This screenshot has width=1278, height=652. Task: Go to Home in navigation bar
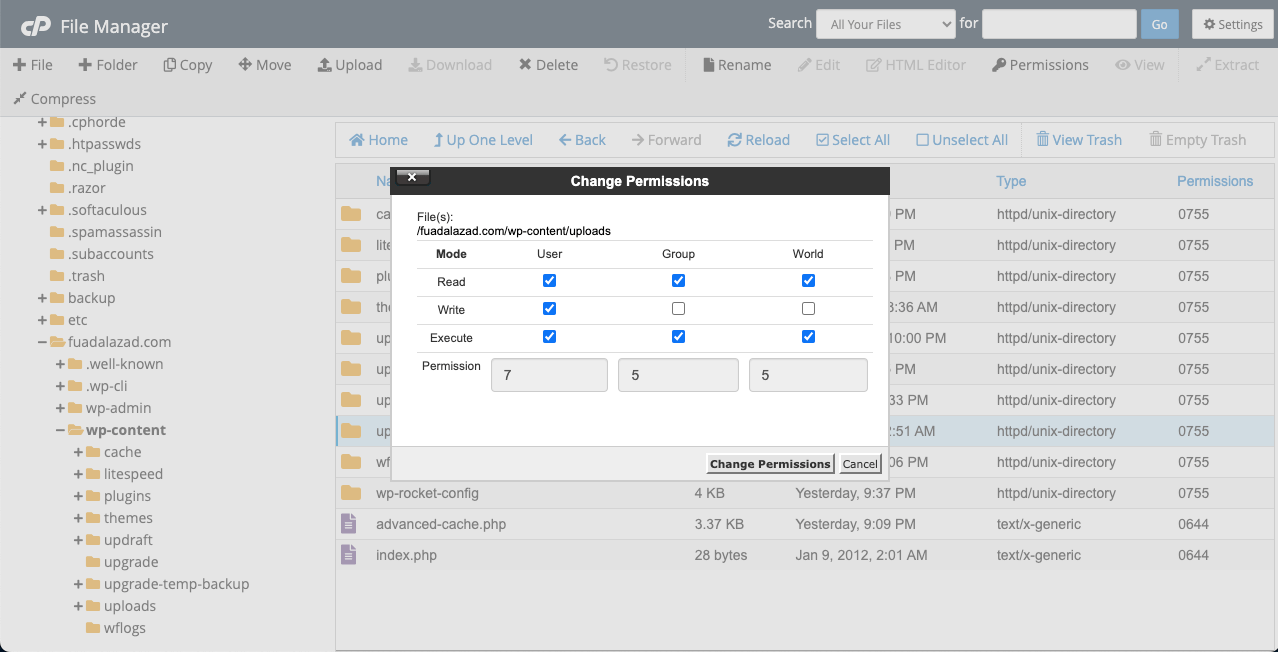(x=378, y=140)
